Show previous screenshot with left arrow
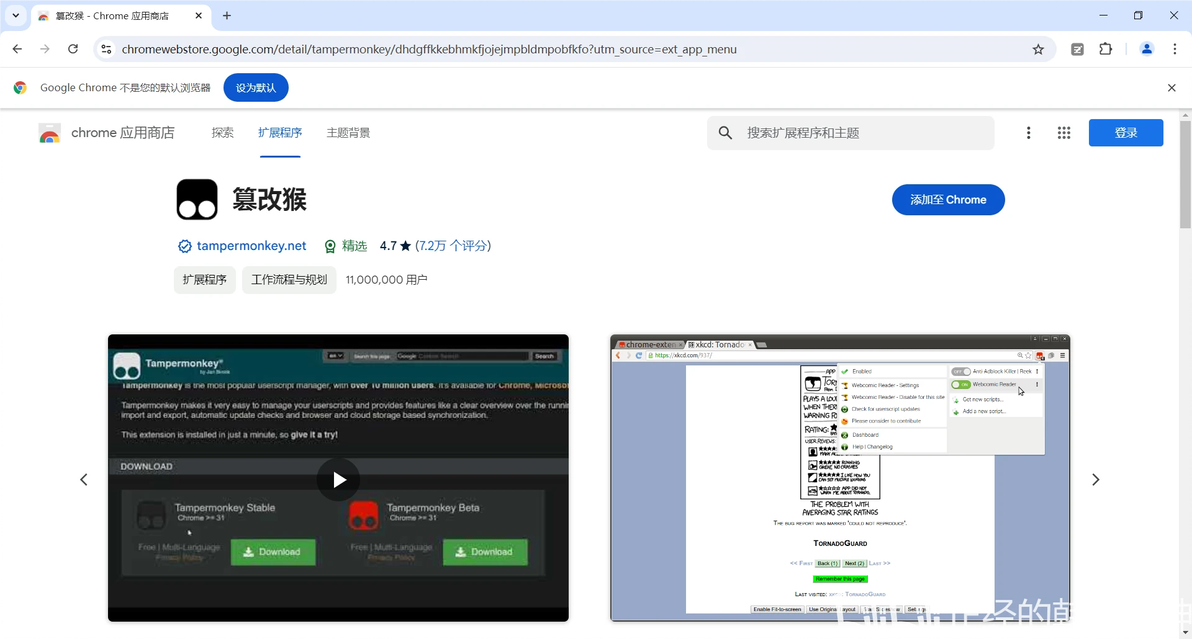 coord(84,479)
